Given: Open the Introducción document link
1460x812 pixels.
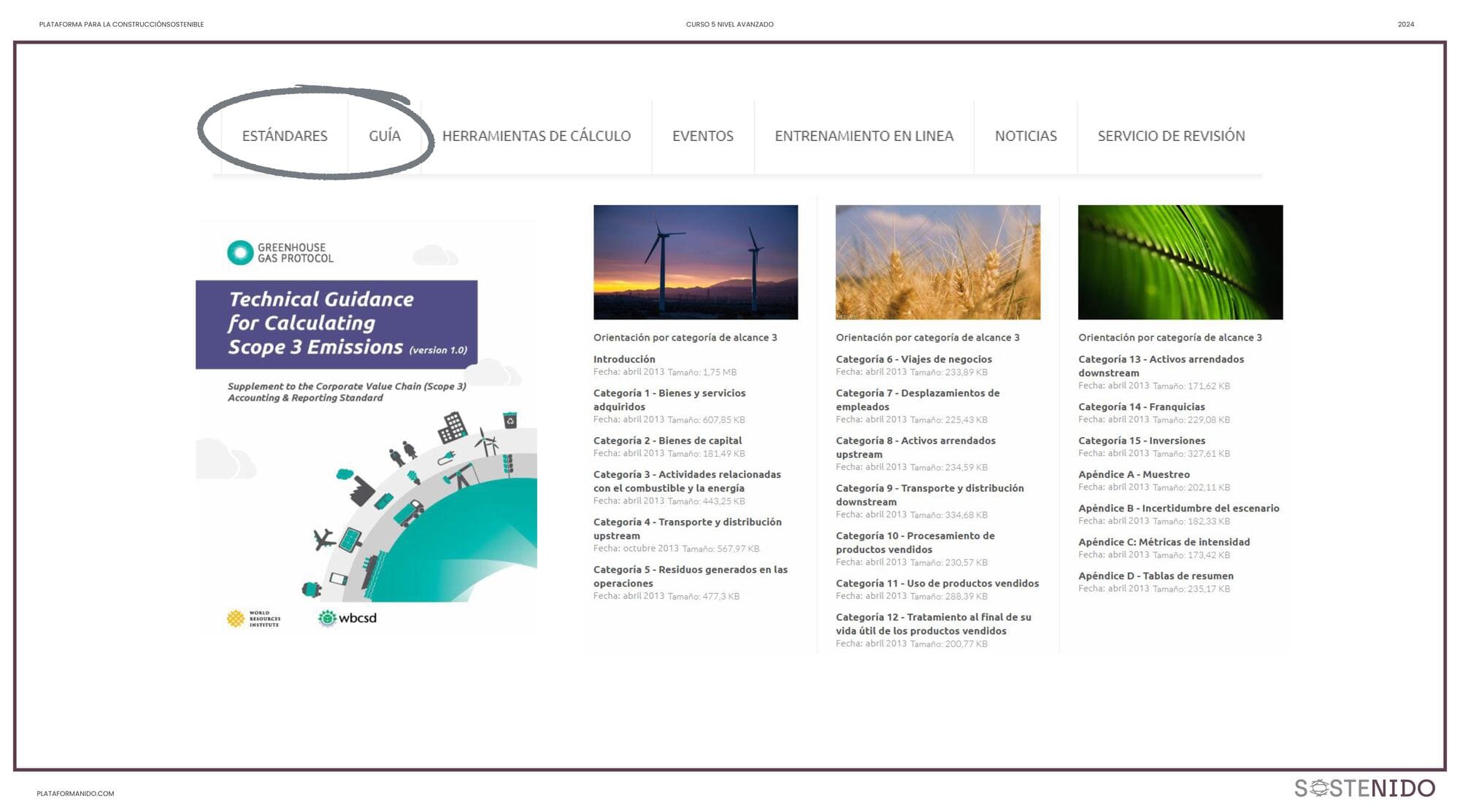Looking at the screenshot, I should (x=624, y=359).
